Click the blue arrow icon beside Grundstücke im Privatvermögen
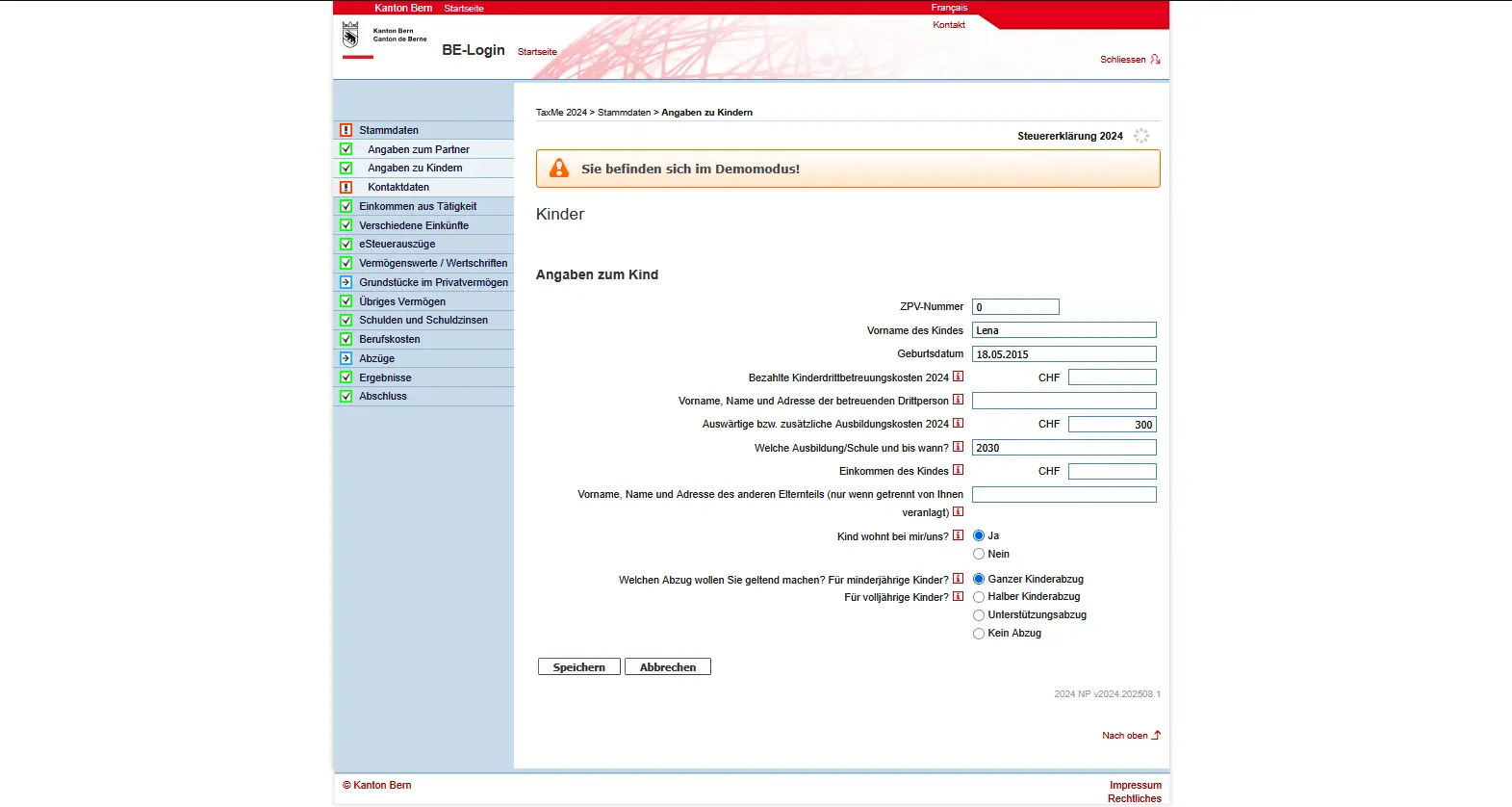 346,282
